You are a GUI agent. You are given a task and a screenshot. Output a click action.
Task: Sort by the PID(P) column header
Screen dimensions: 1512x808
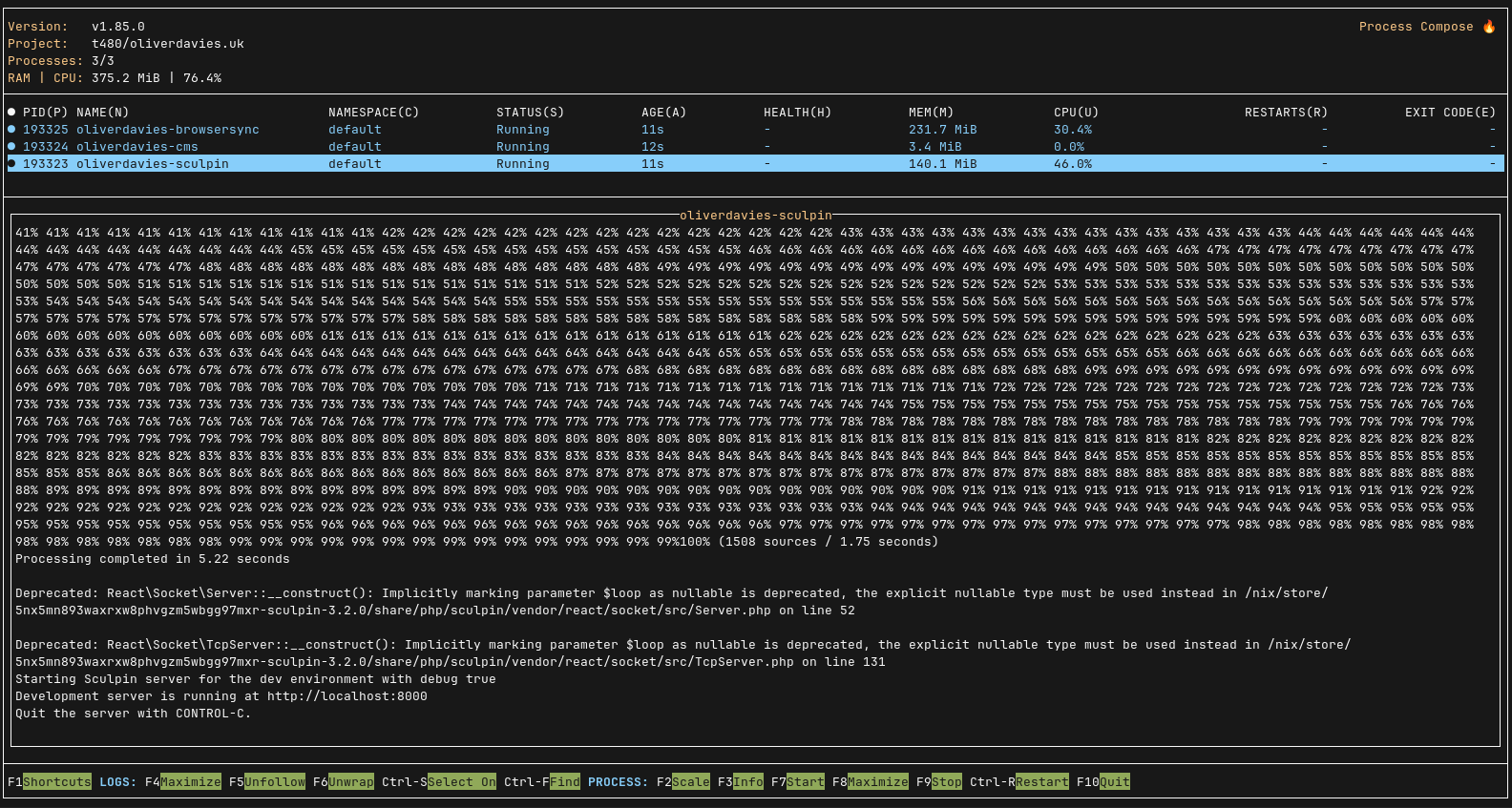pos(46,113)
